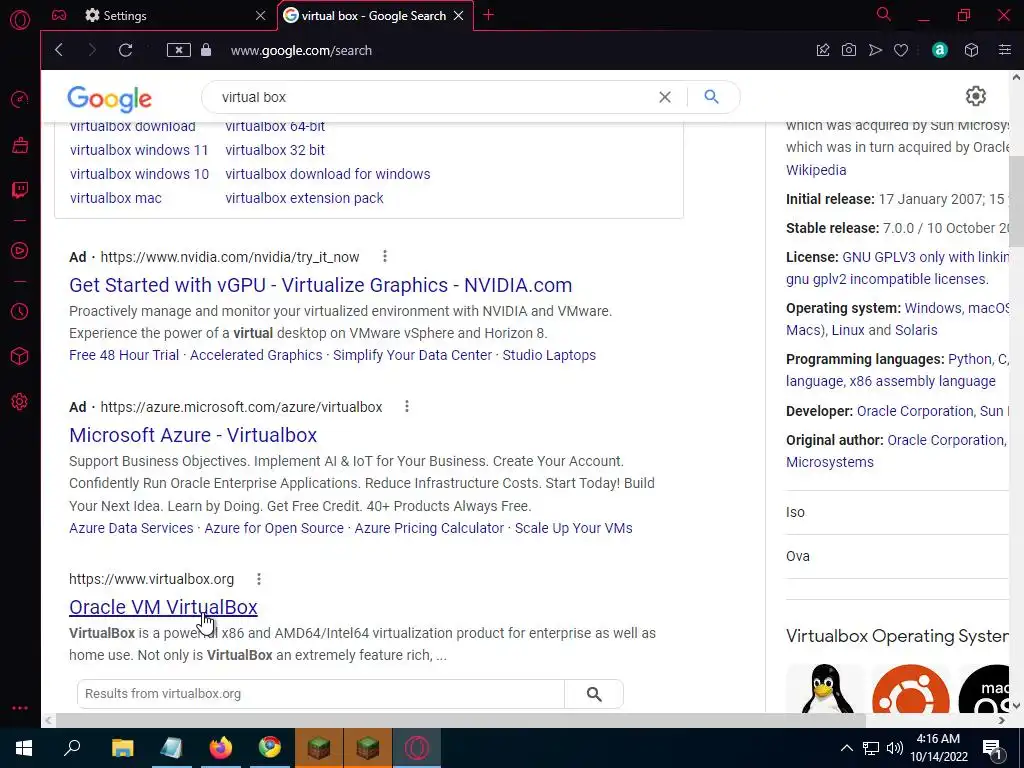This screenshot has height=768, width=1024.
Task: Open Easy Setup menu icon
Action: 1004,50
